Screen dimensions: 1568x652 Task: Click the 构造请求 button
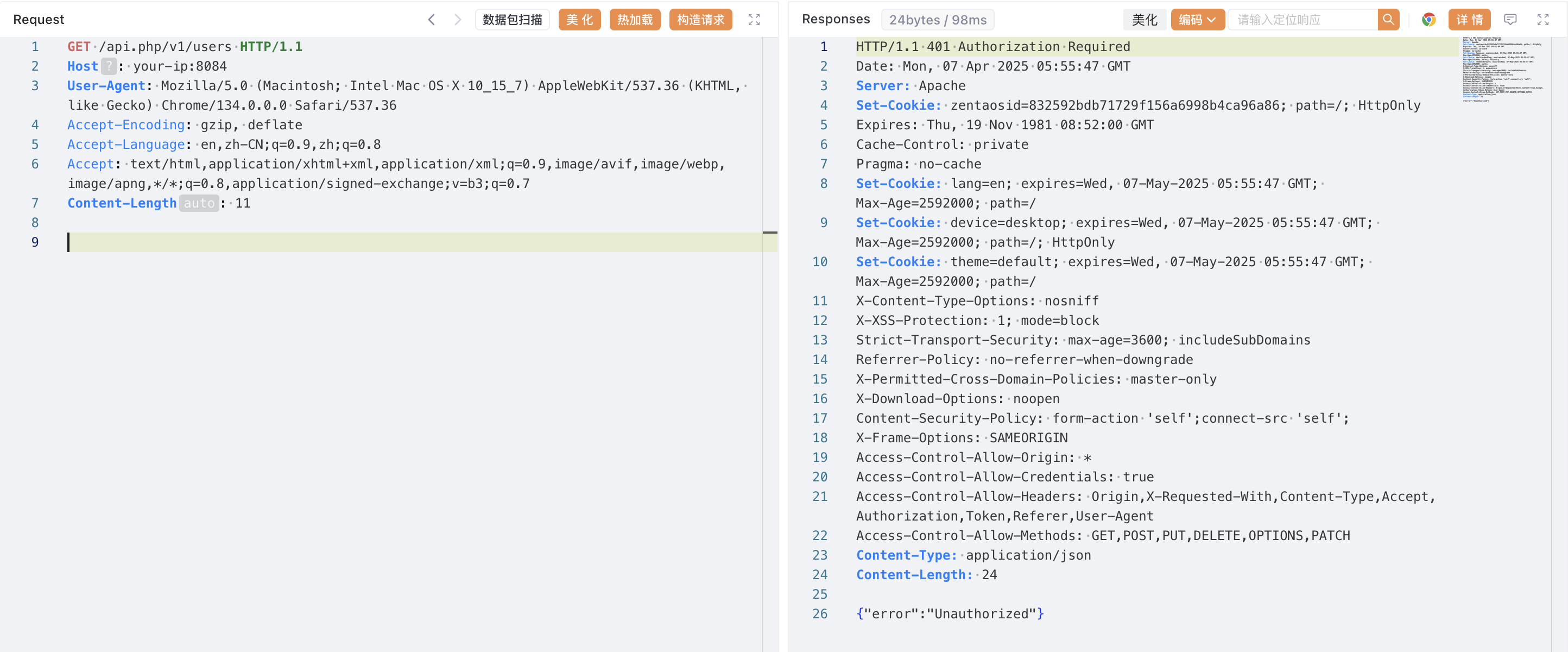coord(700,20)
